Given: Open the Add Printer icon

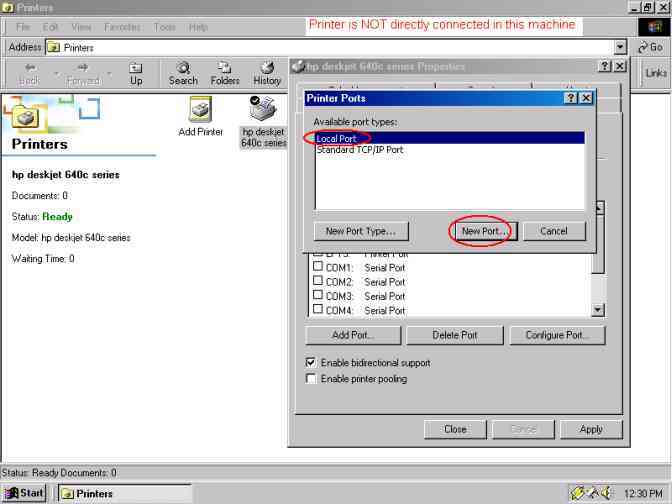Looking at the screenshot, I should tap(200, 111).
